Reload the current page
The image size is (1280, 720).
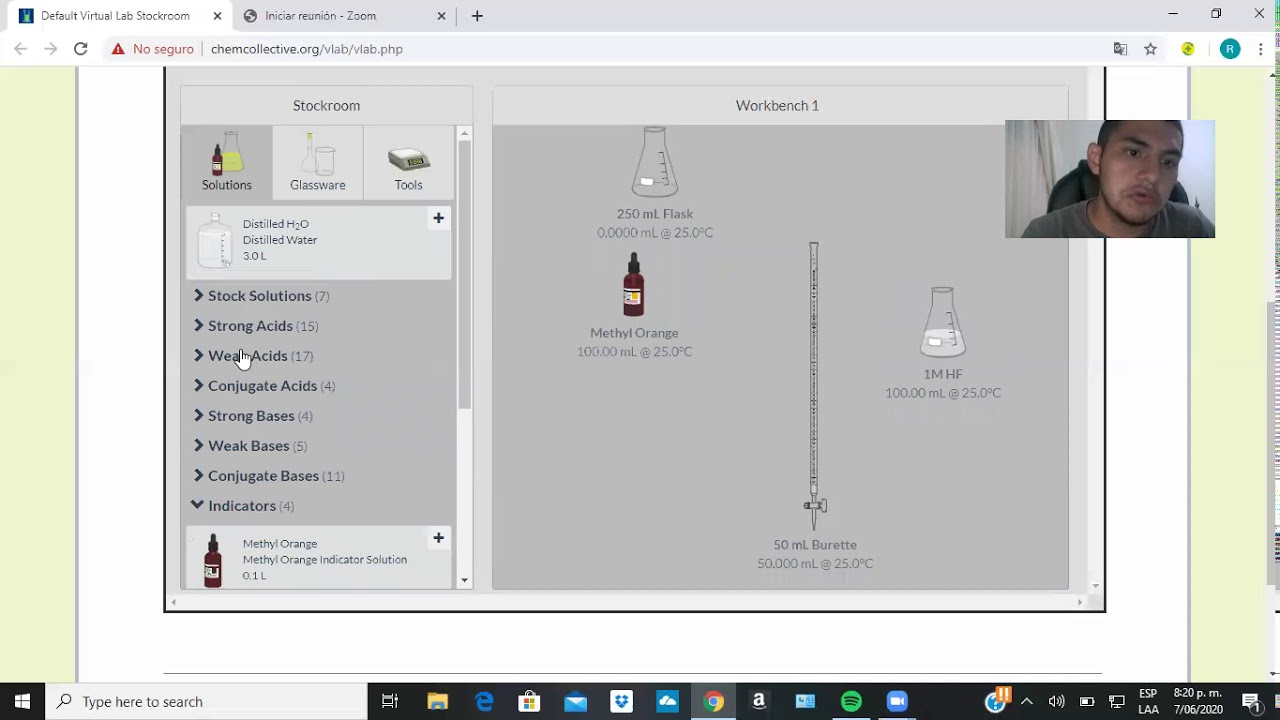tap(80, 49)
